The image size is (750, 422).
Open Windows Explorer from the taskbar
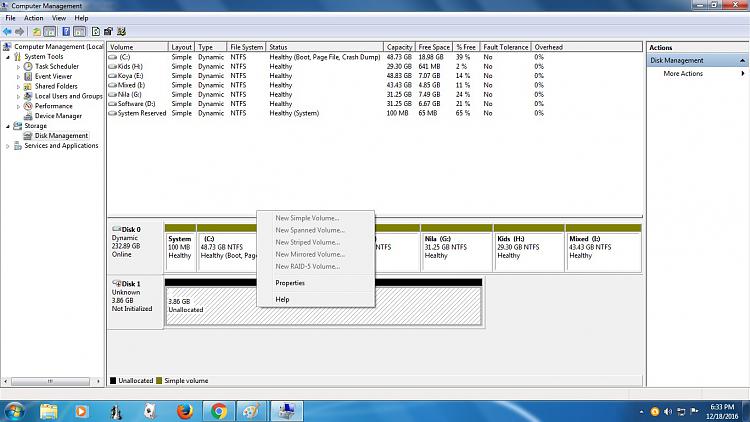tap(48, 411)
